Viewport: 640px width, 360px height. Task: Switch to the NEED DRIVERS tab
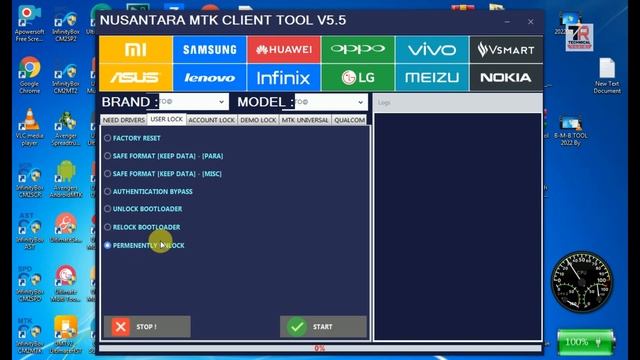(x=124, y=120)
